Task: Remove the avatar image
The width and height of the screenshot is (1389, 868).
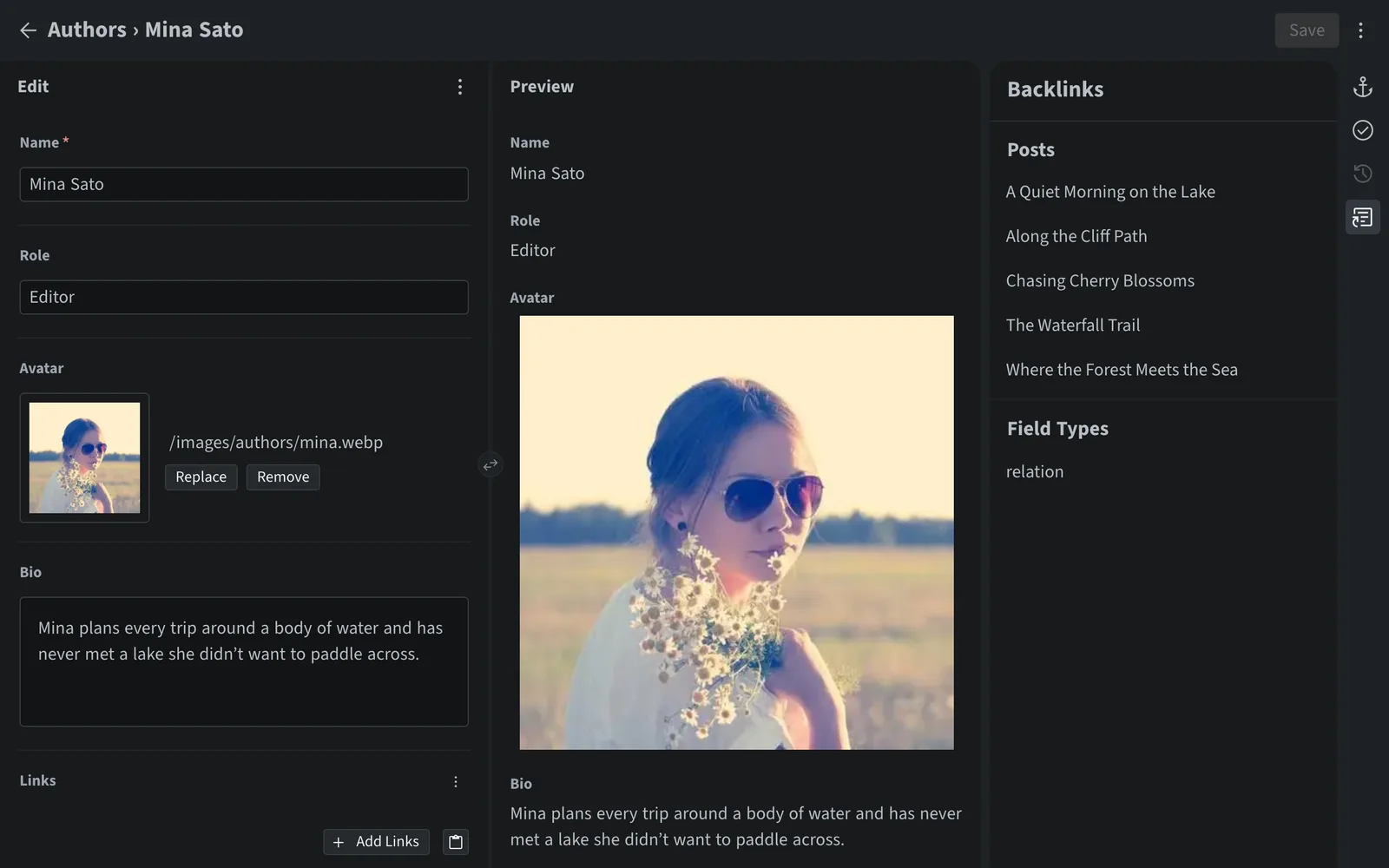Action: tap(283, 477)
